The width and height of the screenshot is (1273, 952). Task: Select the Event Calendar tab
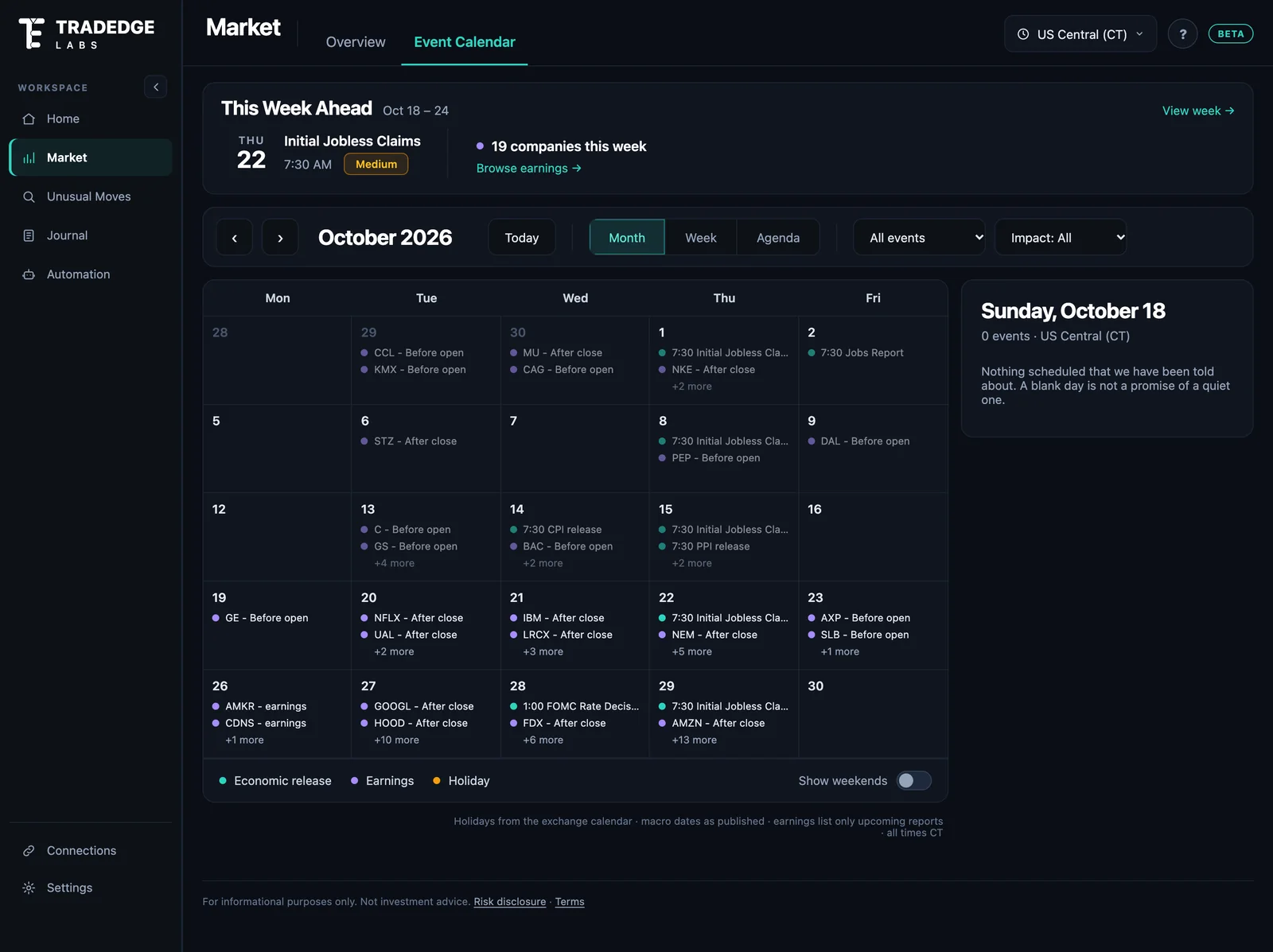point(465,42)
